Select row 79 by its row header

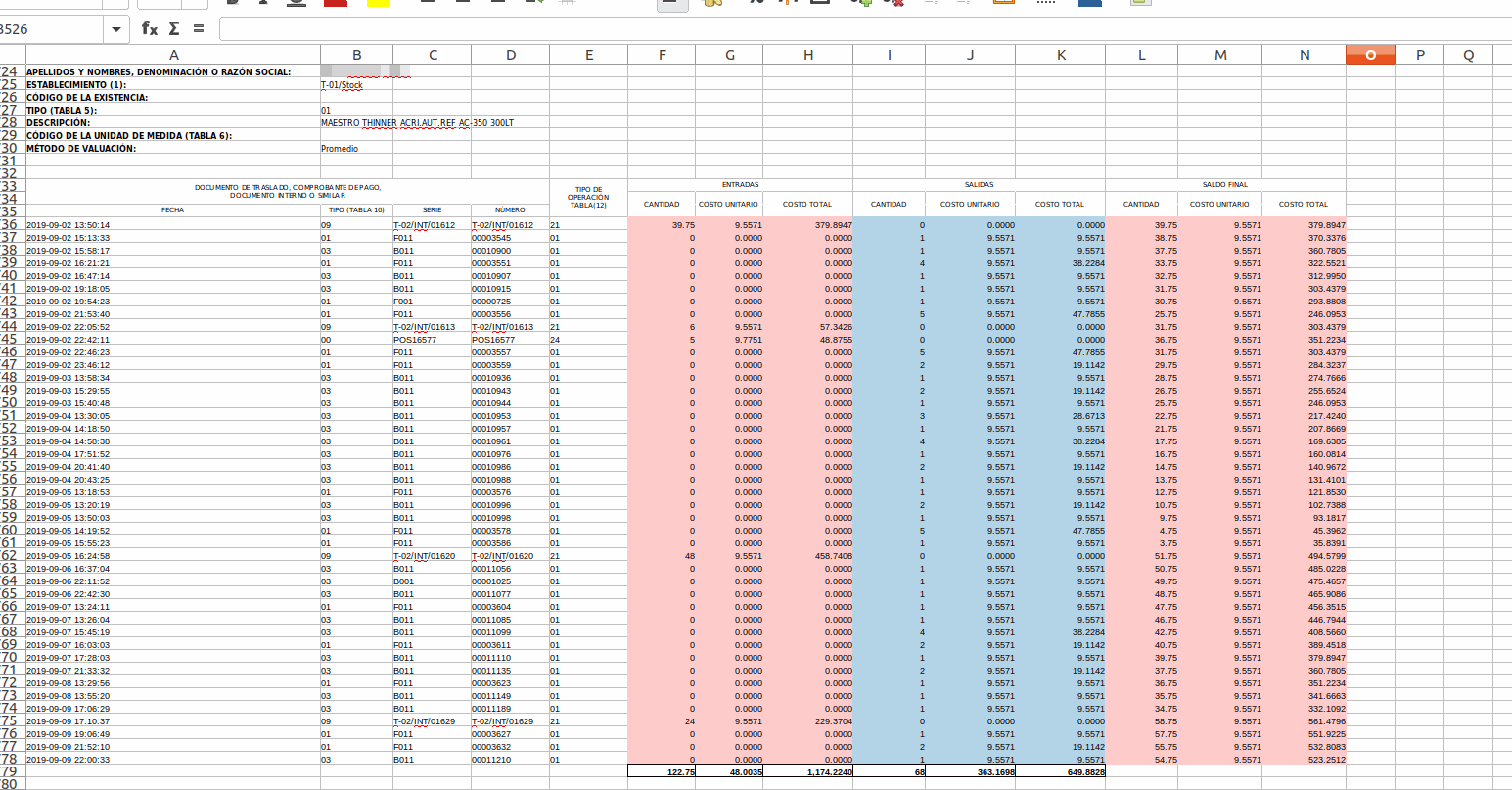(x=12, y=771)
